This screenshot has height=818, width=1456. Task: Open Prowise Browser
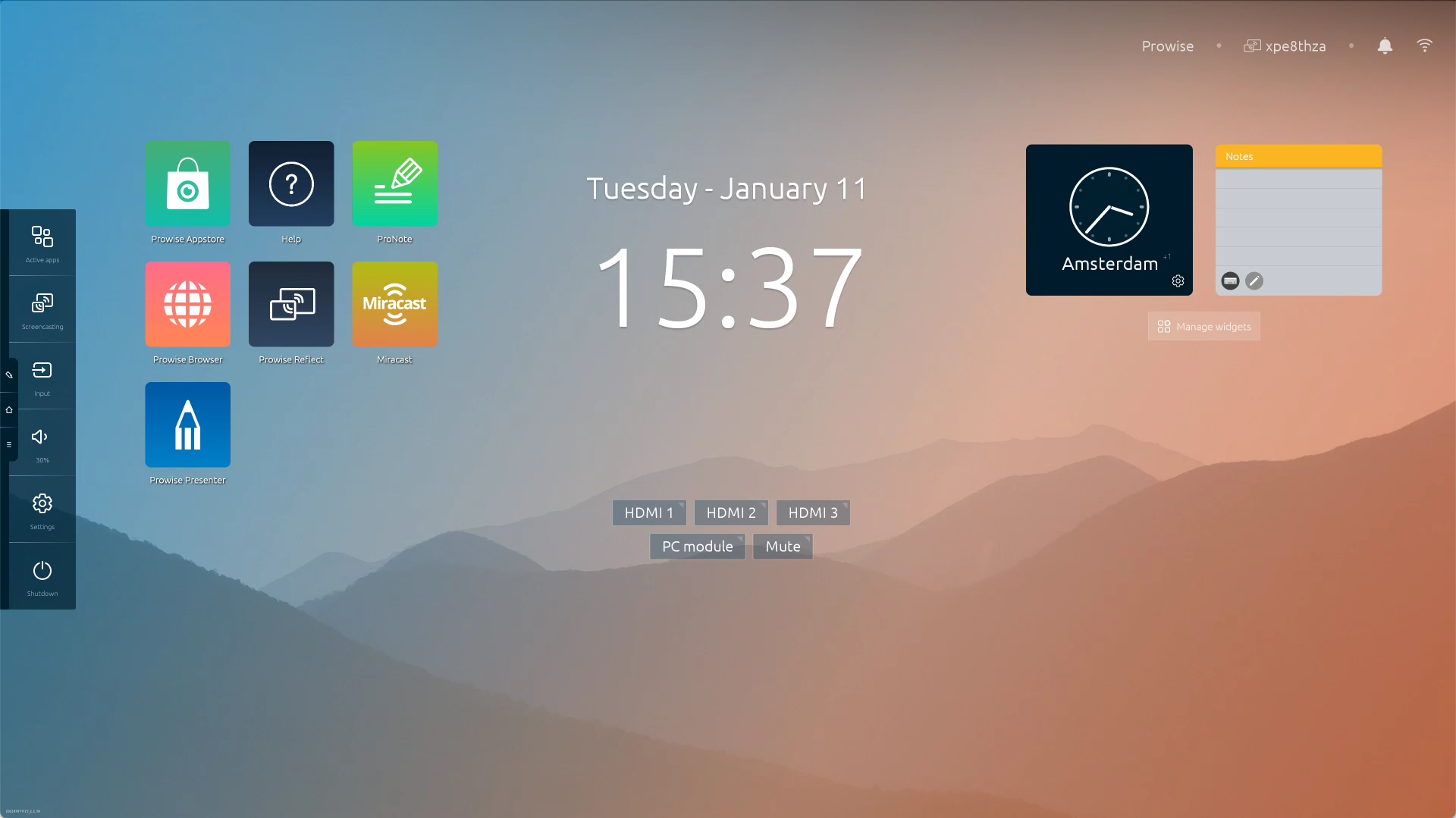coord(187,304)
